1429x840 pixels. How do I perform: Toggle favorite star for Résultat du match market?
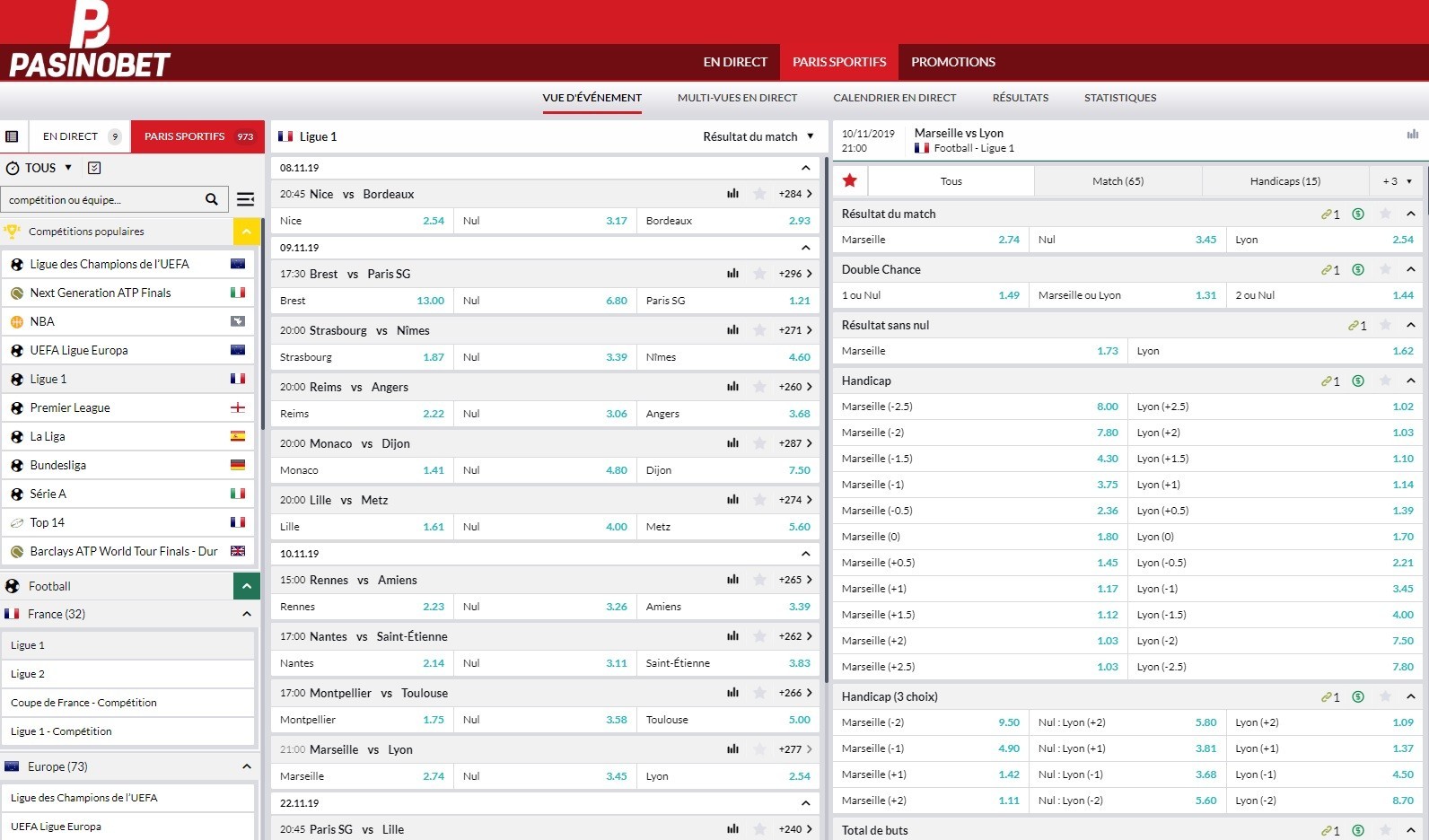(x=1385, y=214)
